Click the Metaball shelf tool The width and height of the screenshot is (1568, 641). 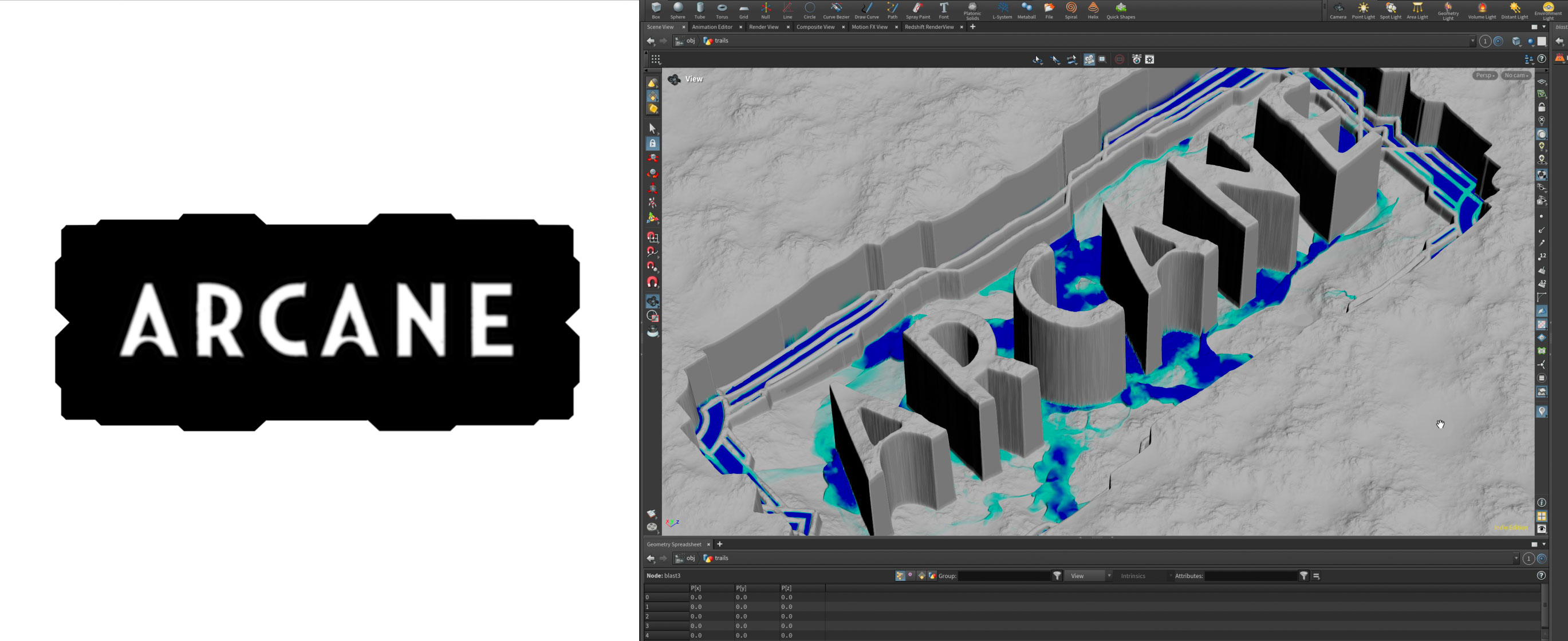point(1026,10)
